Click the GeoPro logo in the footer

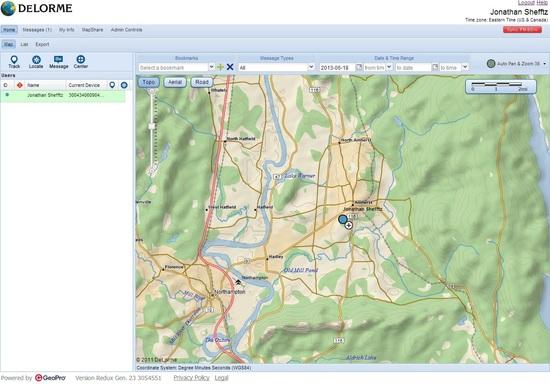coord(51,378)
